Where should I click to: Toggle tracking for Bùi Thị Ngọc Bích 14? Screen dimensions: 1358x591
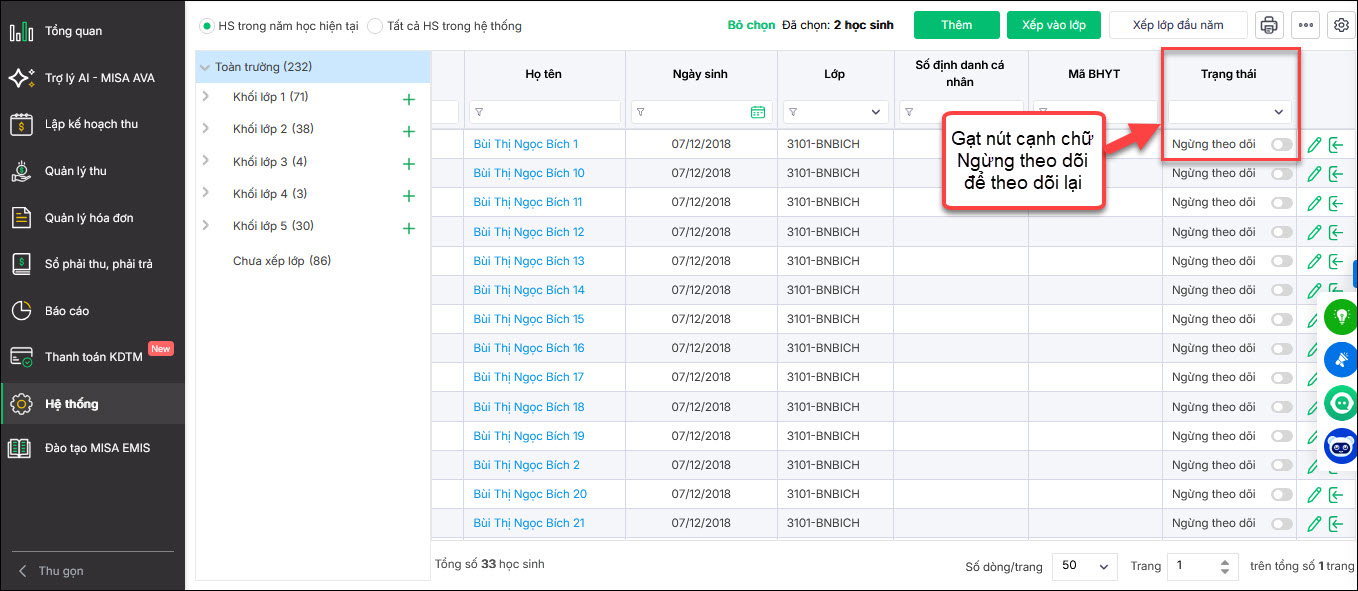[1281, 290]
